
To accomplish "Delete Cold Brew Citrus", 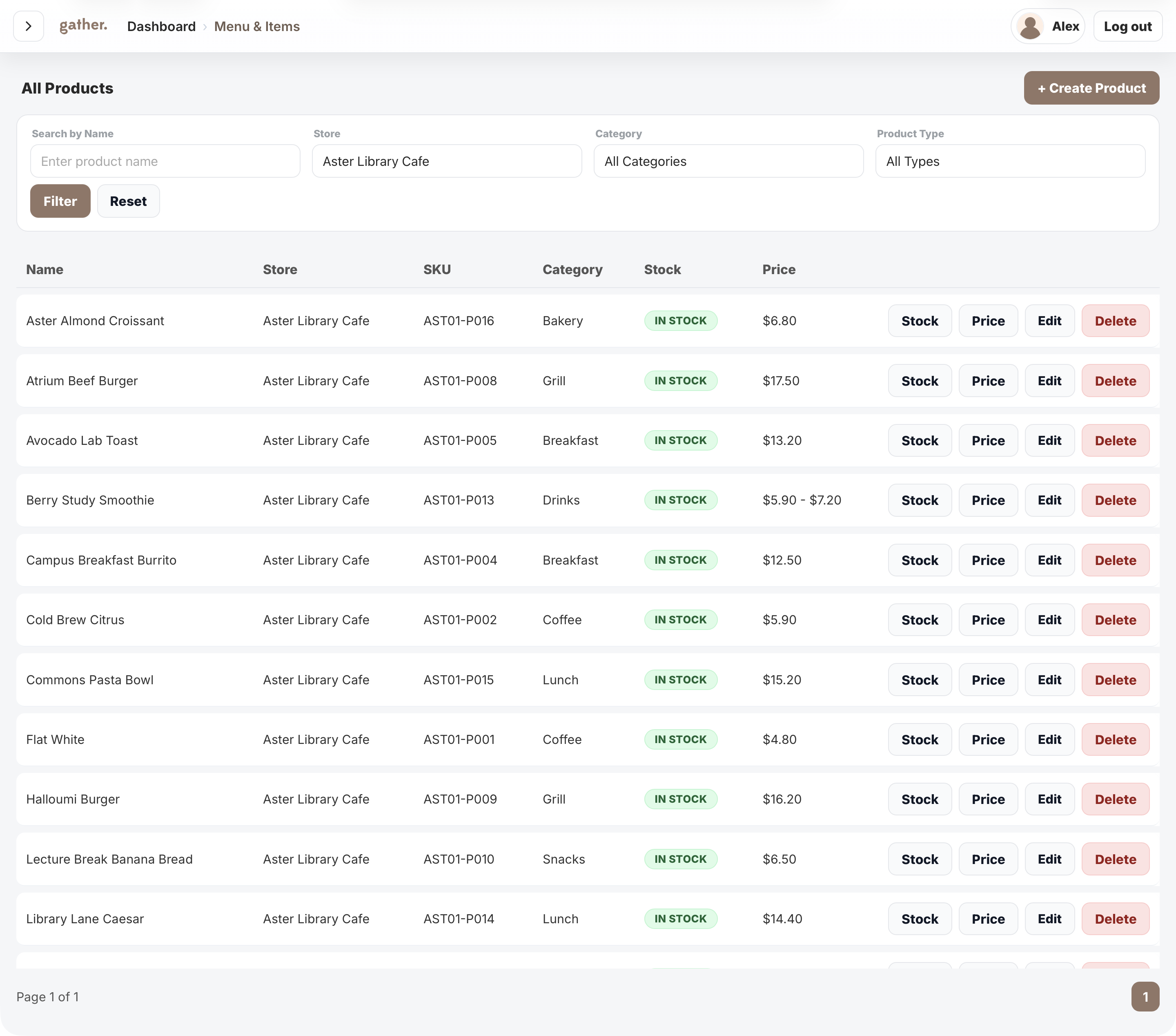I will 1115,621.
